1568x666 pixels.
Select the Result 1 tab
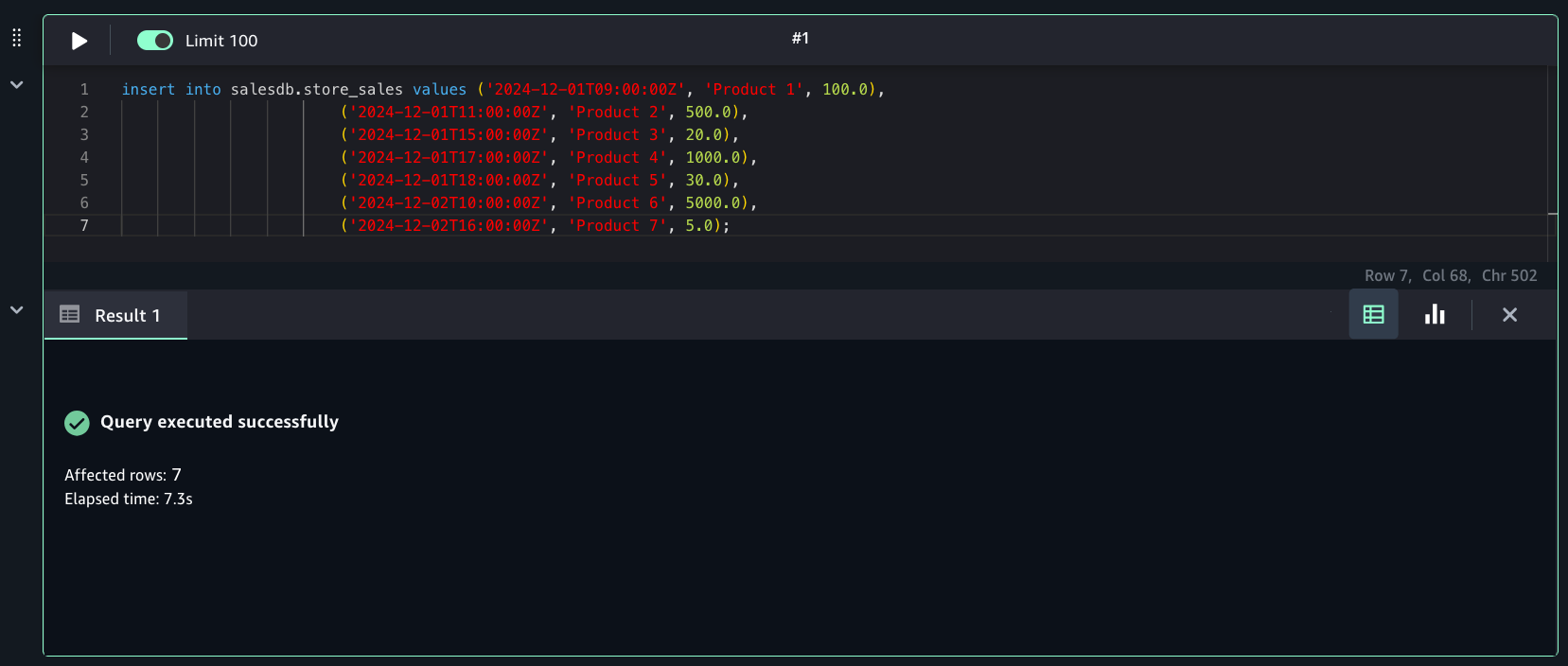115,315
